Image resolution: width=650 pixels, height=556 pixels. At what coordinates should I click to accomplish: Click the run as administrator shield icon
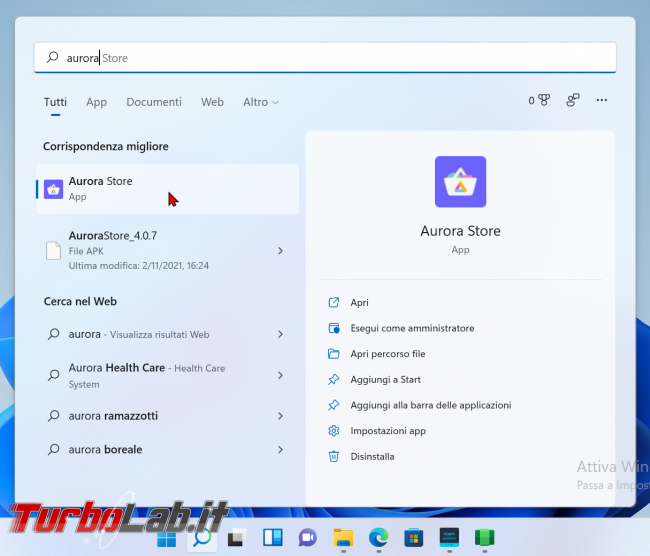[x=334, y=328]
